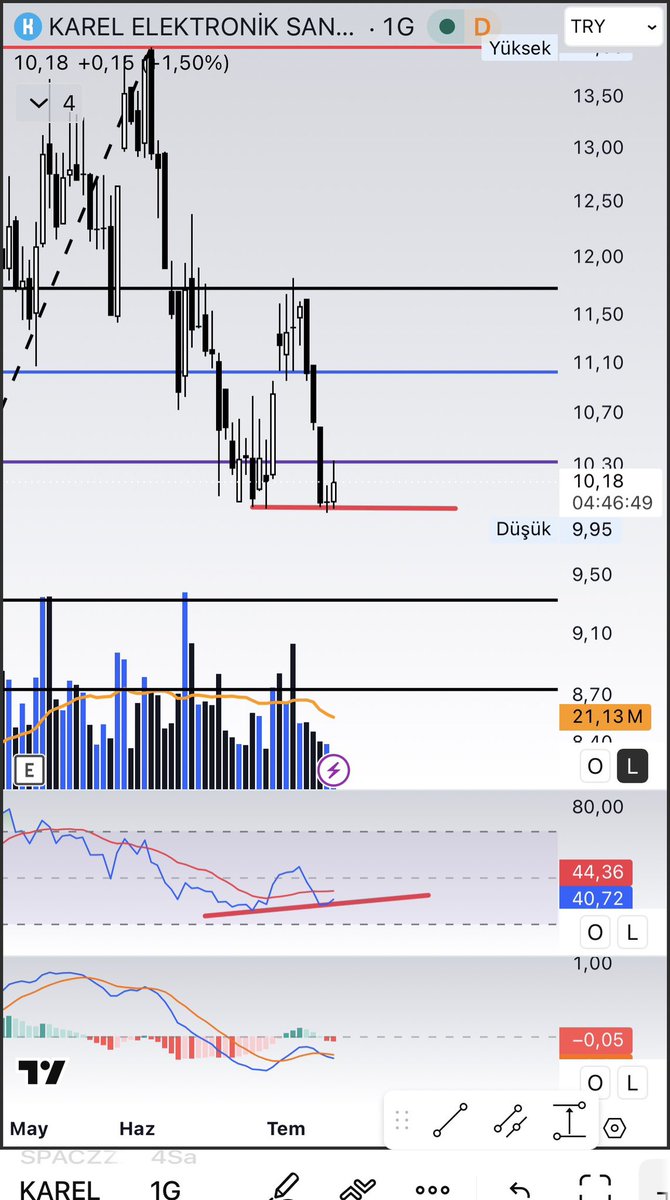This screenshot has width=670, height=1200.
Task: Tap the orange D data-delay indicator
Action: (483, 27)
